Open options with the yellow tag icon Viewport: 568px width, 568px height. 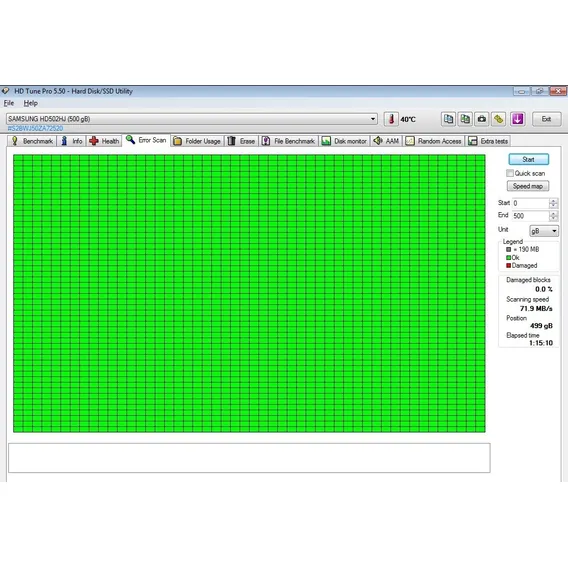point(499,119)
